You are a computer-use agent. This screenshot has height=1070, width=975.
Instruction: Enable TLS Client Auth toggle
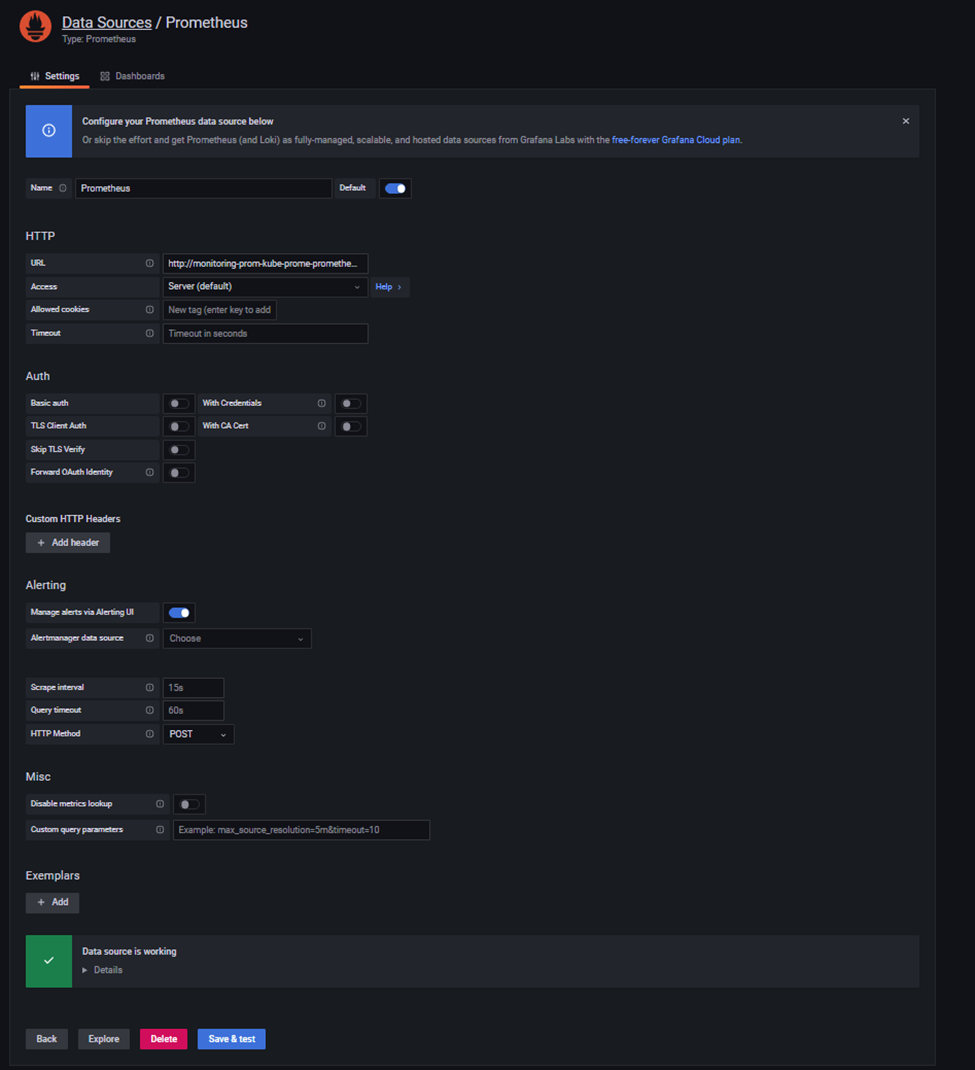179,426
